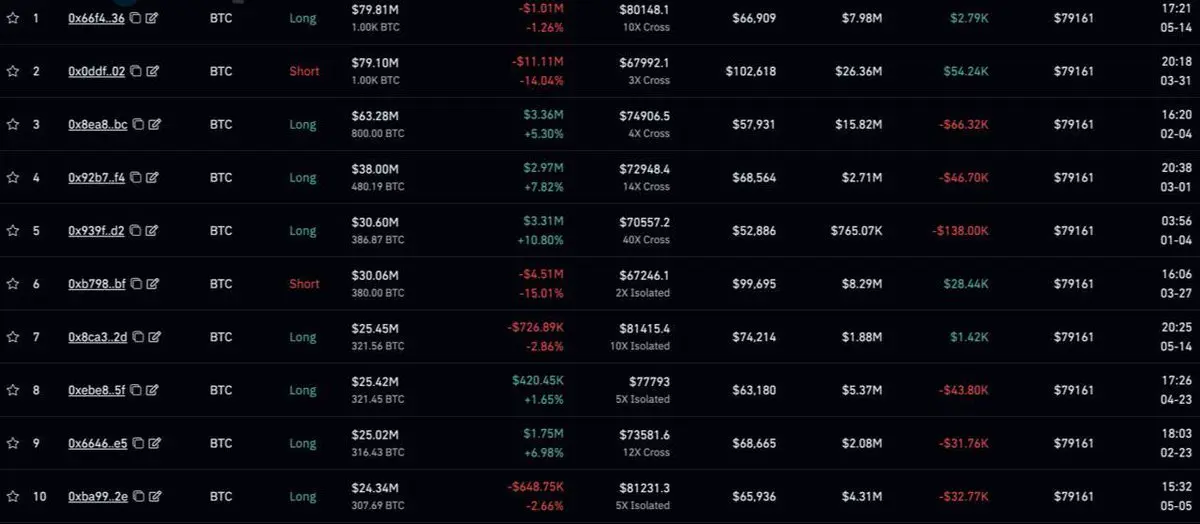Edit note for address 0x92b7..f4
This screenshot has width=1200, height=524.
coord(153,178)
